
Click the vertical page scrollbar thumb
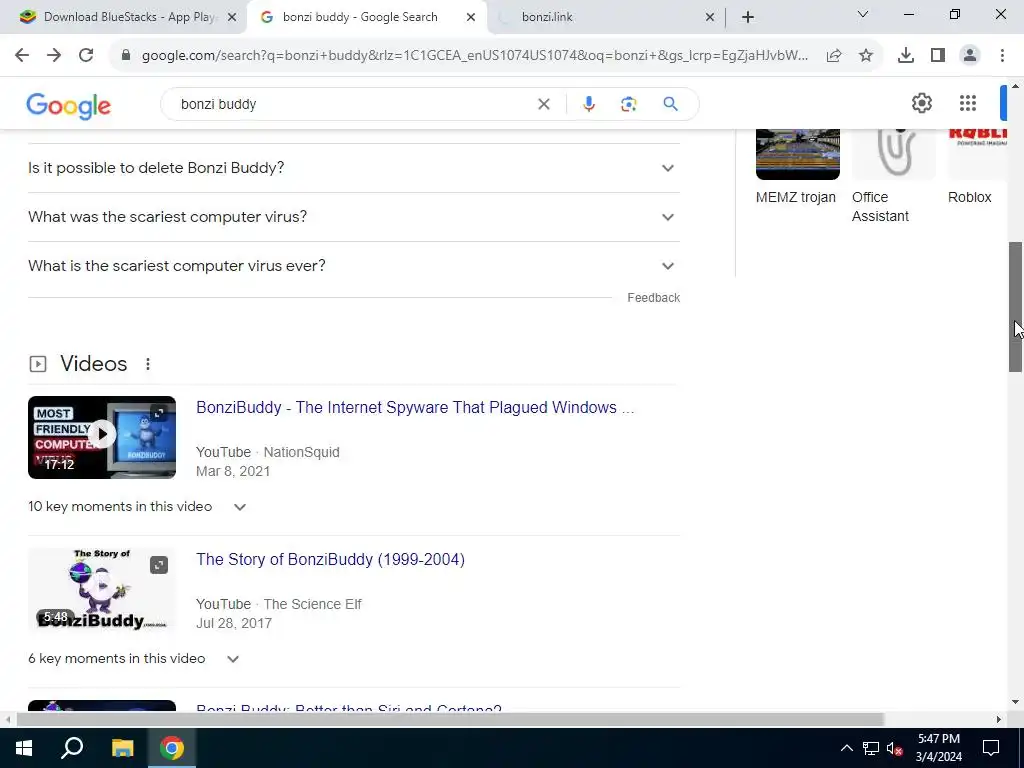(1016, 307)
